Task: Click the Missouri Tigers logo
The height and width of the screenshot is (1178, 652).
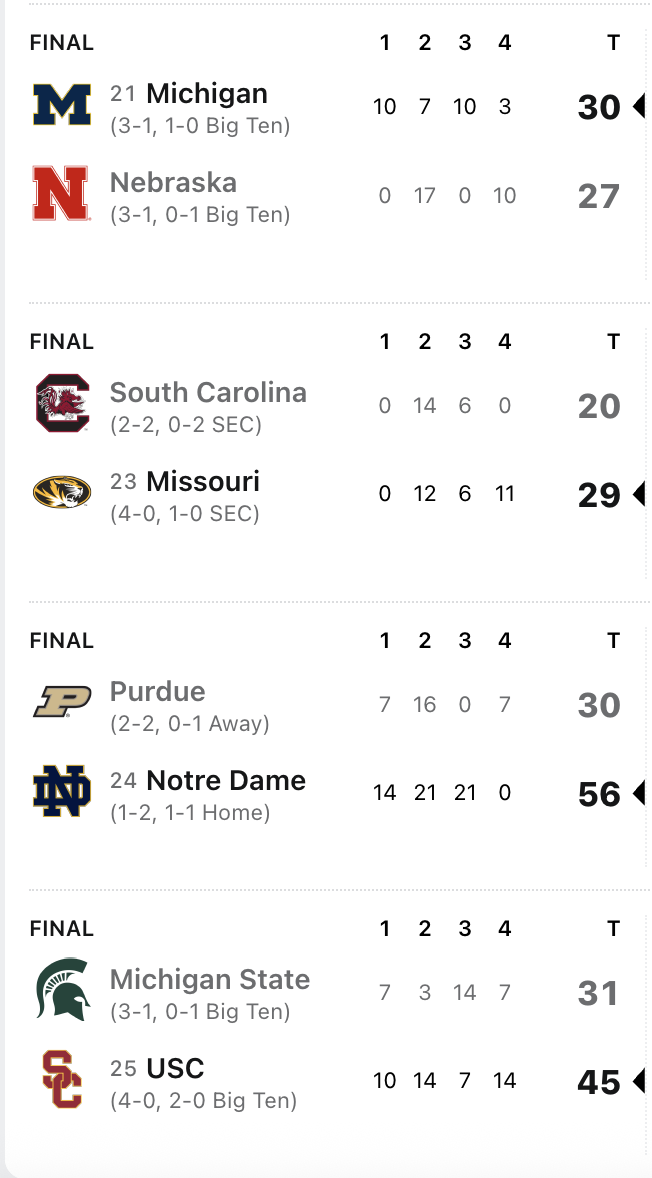Action: click(x=62, y=492)
